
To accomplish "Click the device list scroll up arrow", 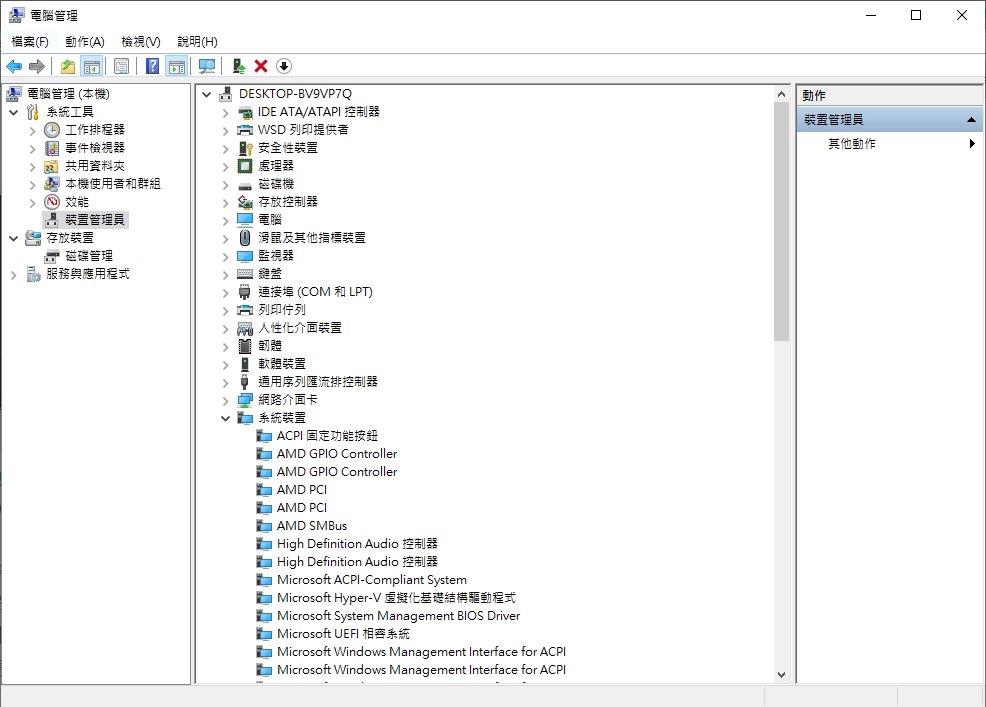I will click(781, 94).
